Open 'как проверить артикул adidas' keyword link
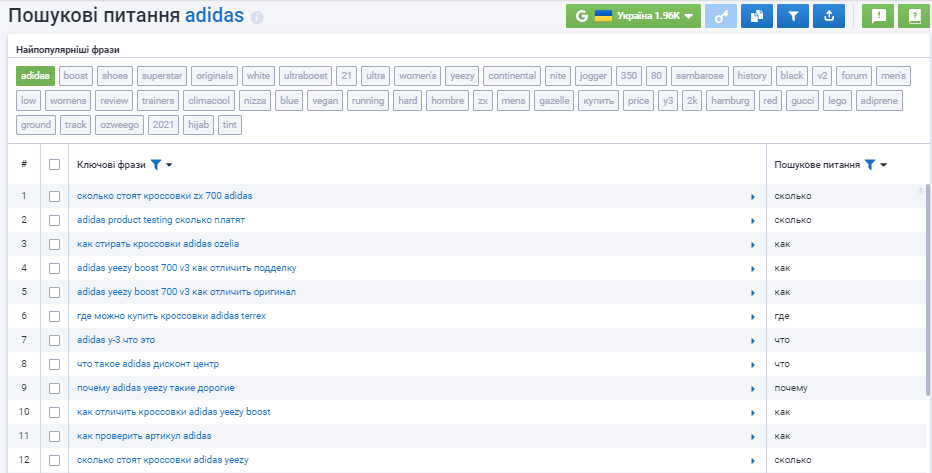Viewport: 932px width, 473px height. [x=144, y=436]
